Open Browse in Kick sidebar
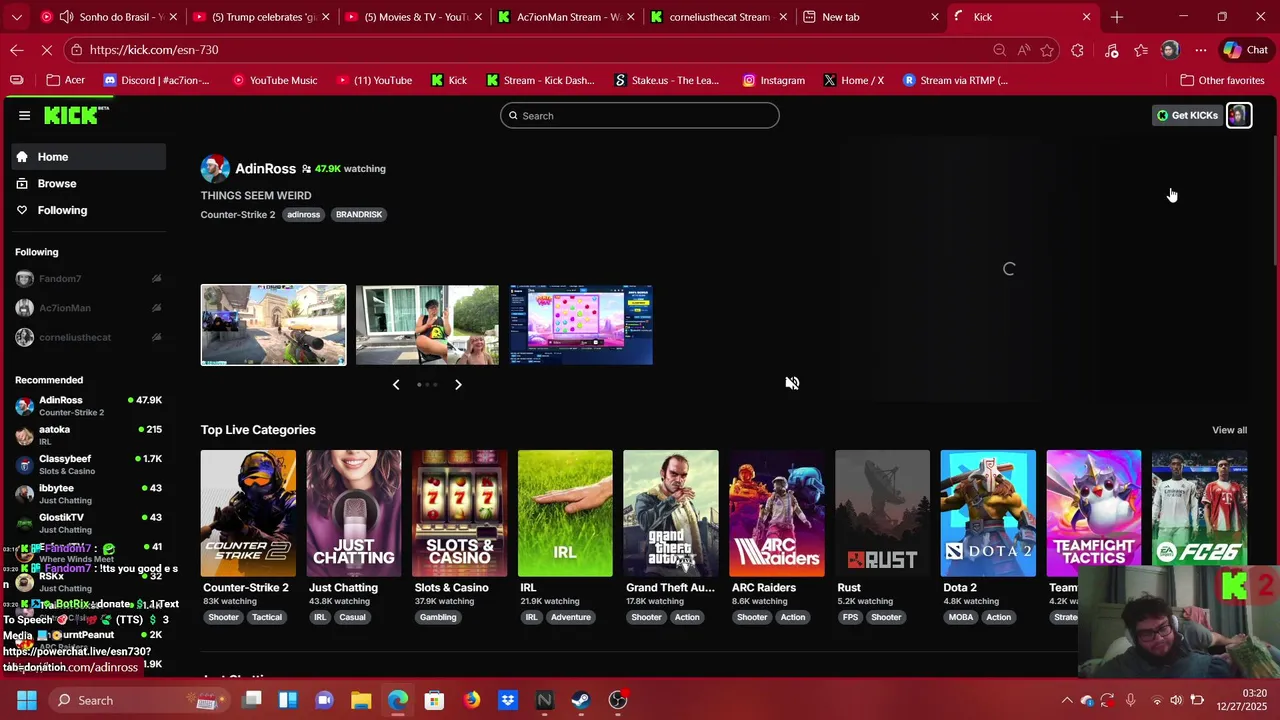 89,184
